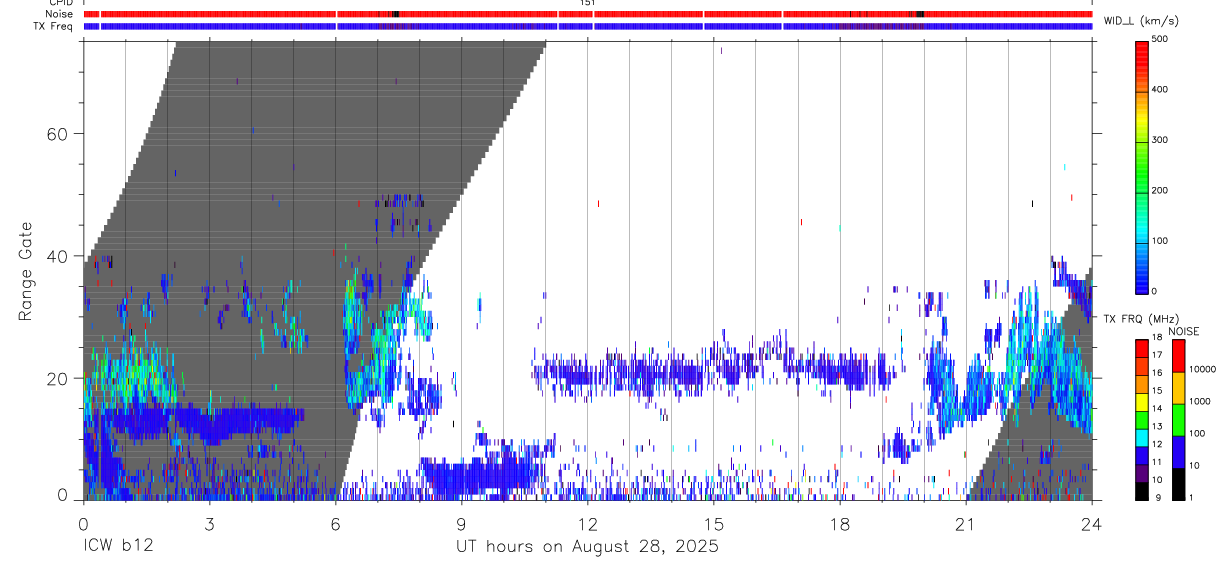The width and height of the screenshot is (1228, 567).
Task: Click the 300 tick on WID colorbar
Action: 1160,140
